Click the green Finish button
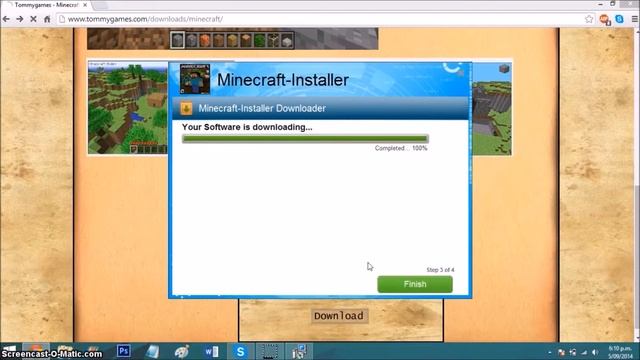This screenshot has width=640, height=360. tap(415, 284)
